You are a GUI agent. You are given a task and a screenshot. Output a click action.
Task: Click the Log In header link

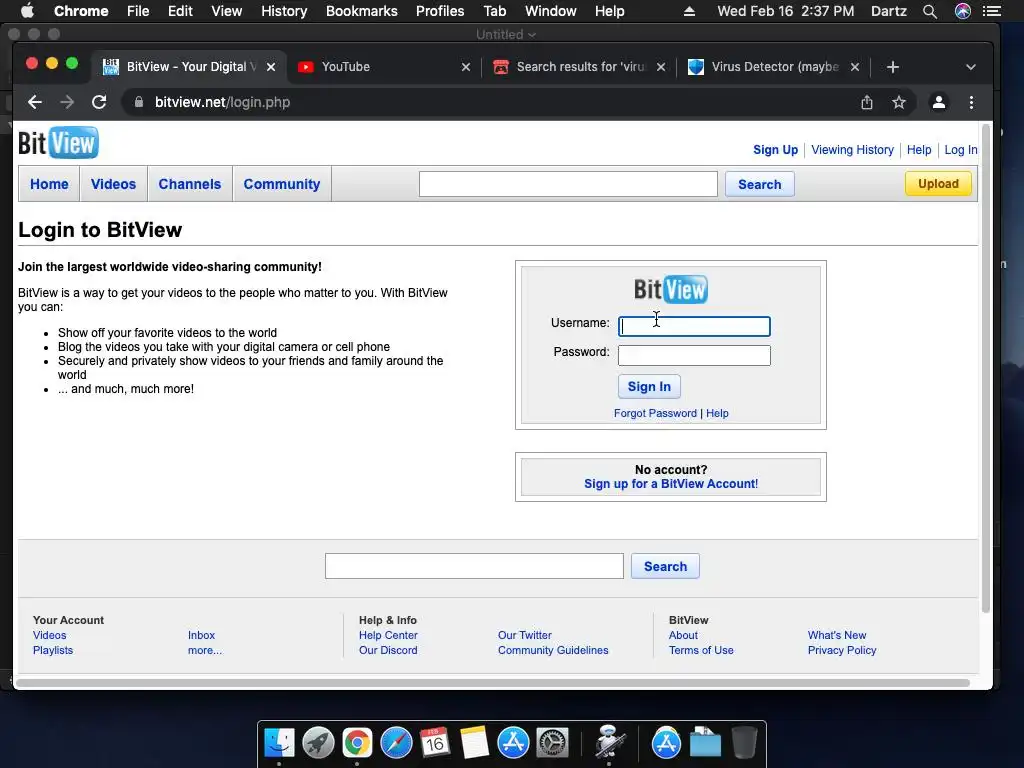pyautogui.click(x=961, y=150)
